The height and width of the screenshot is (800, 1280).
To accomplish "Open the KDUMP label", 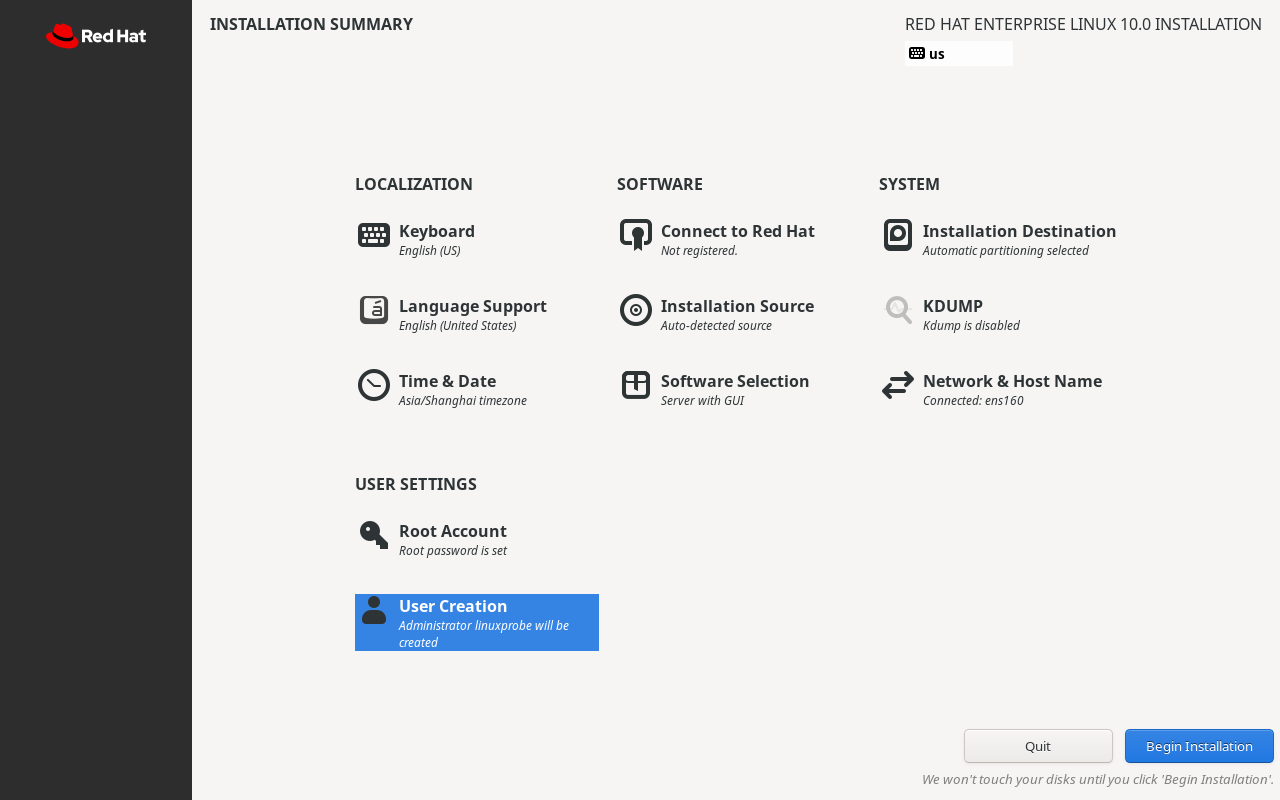I will pos(953,306).
